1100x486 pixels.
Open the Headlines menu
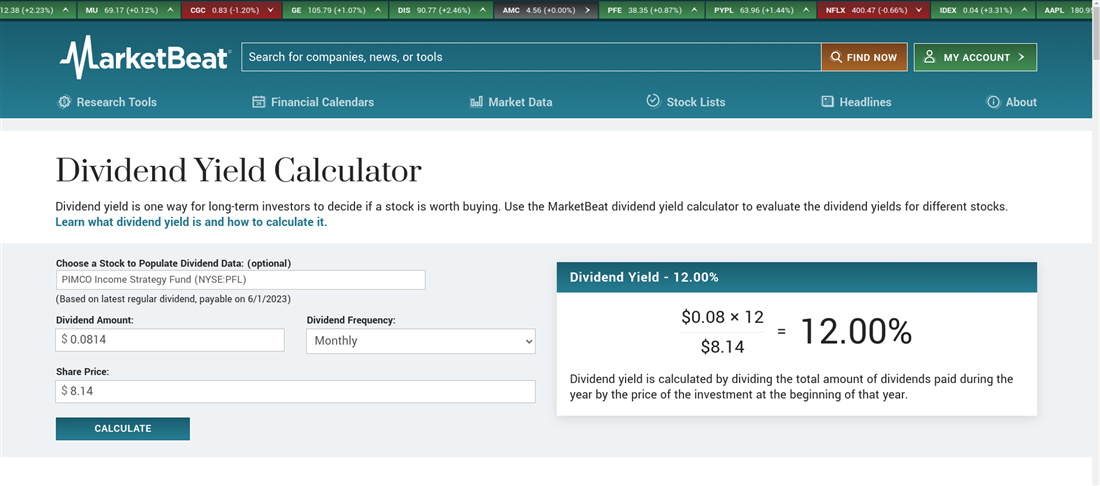(x=856, y=102)
